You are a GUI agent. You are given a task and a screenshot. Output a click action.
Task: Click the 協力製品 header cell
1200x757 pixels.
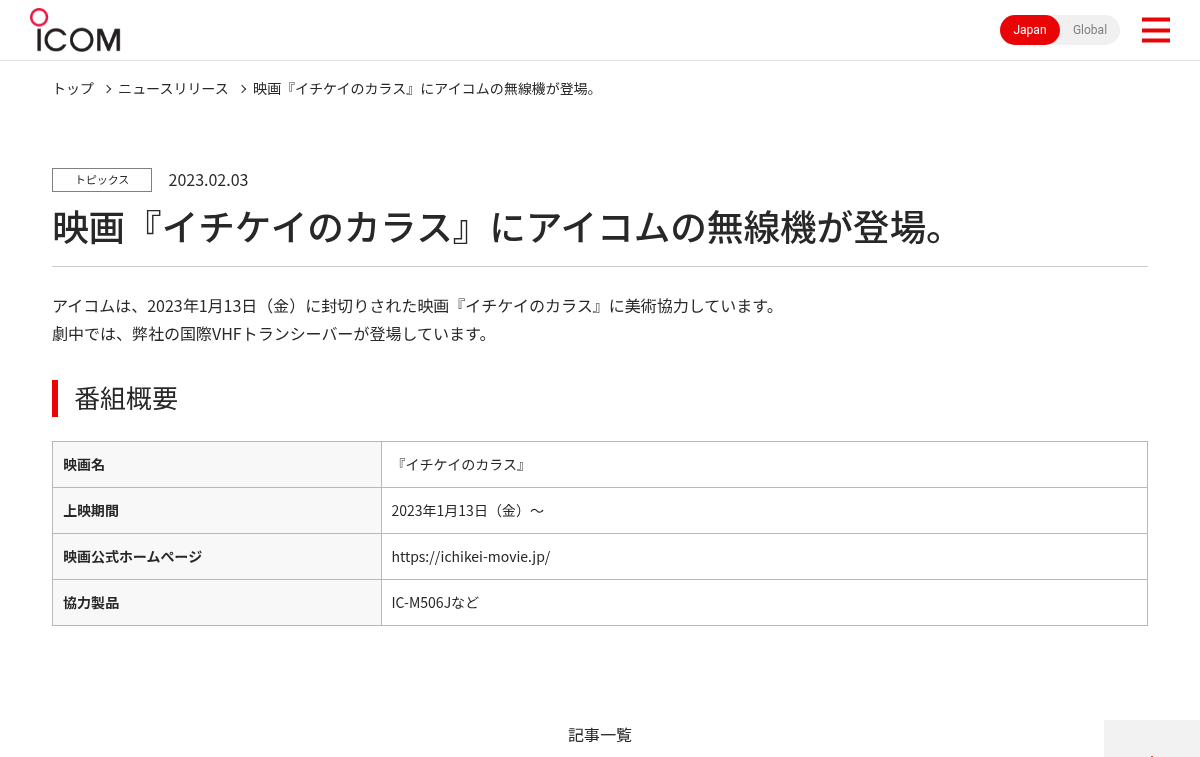coord(217,603)
